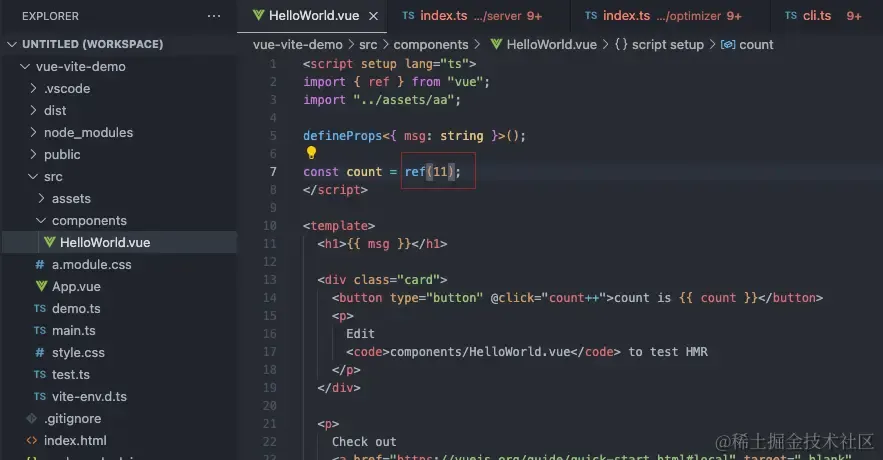Collapse the vue-vite-demo folder

[25, 66]
